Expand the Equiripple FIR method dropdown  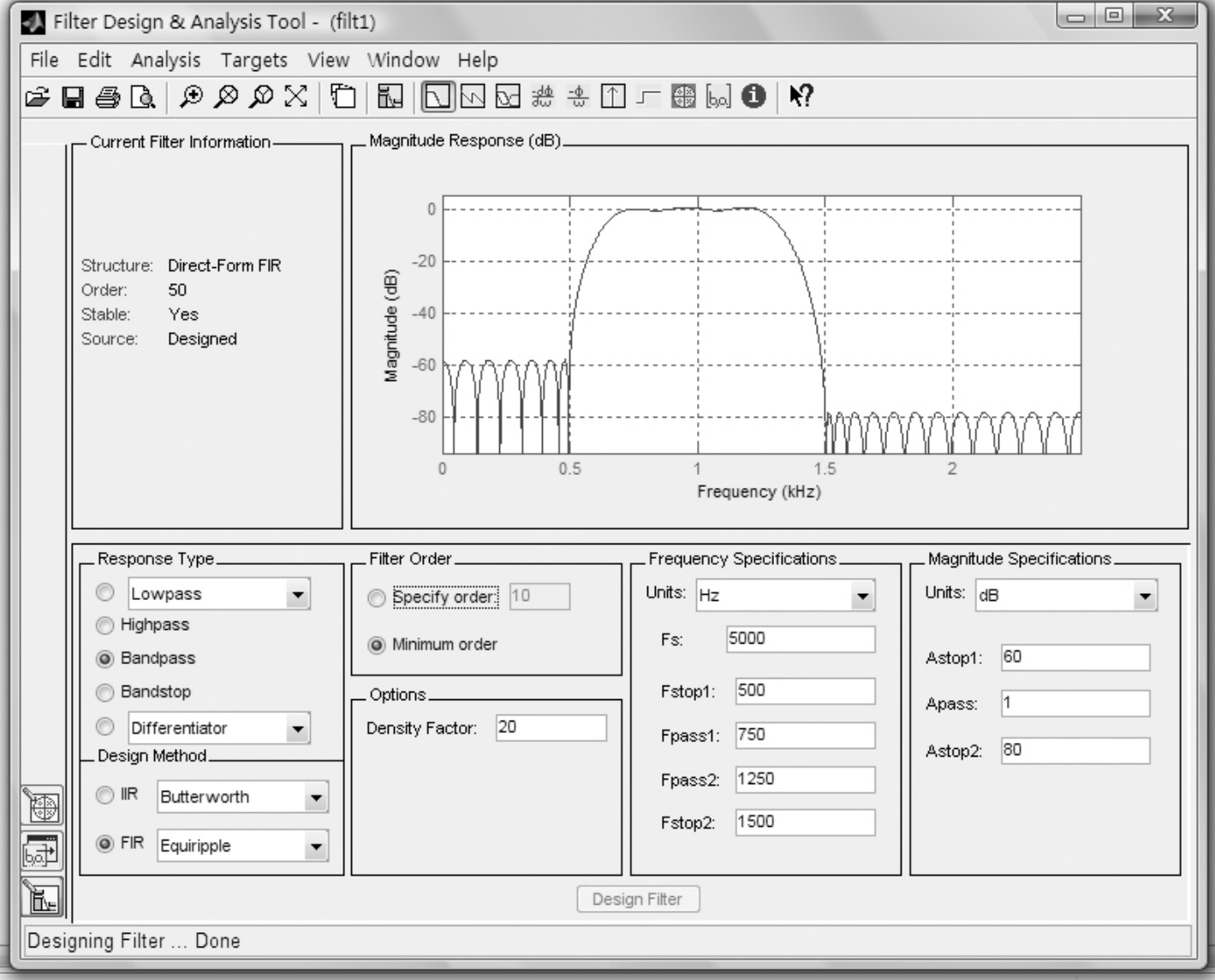coord(316,846)
